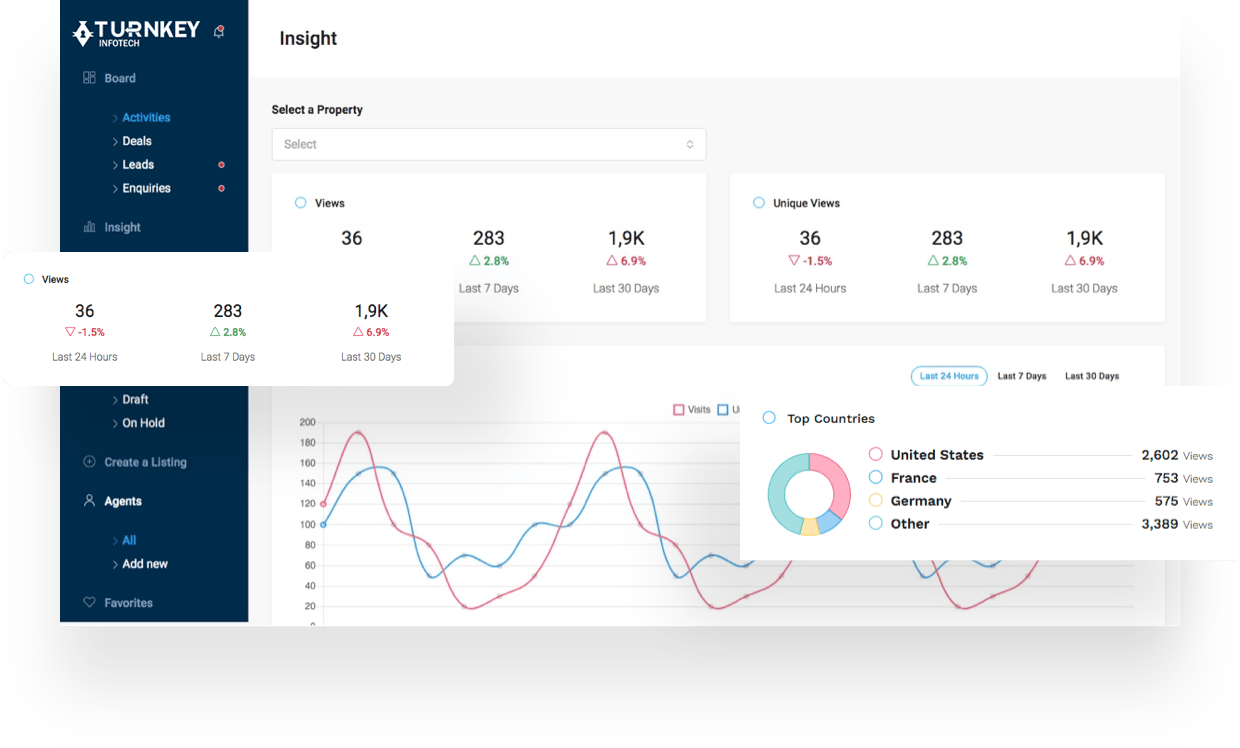The width and height of the screenshot is (1240, 748).
Task: Click the Turnkey Infotech logo
Action: point(136,33)
